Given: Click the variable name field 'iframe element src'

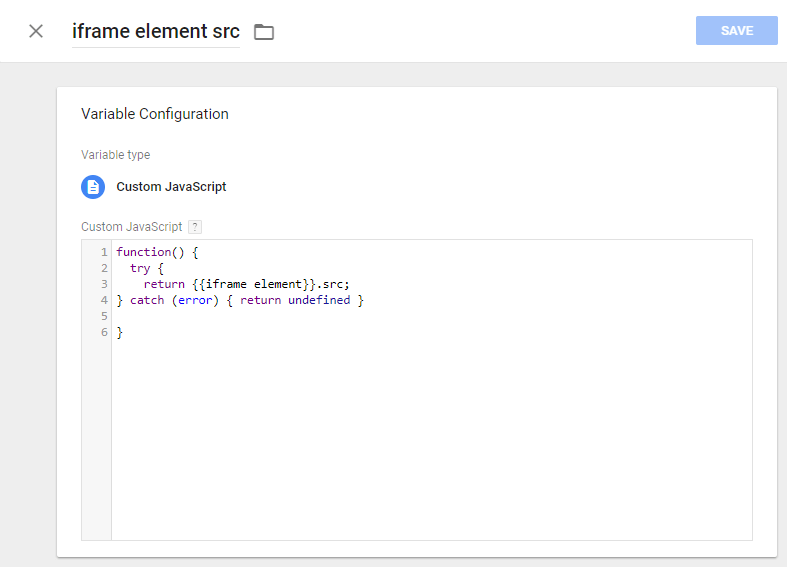Looking at the screenshot, I should click(155, 31).
